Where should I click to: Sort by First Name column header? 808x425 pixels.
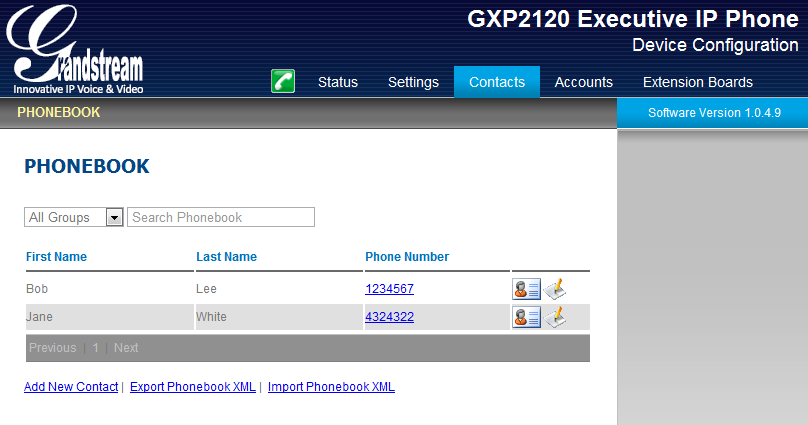click(56, 257)
